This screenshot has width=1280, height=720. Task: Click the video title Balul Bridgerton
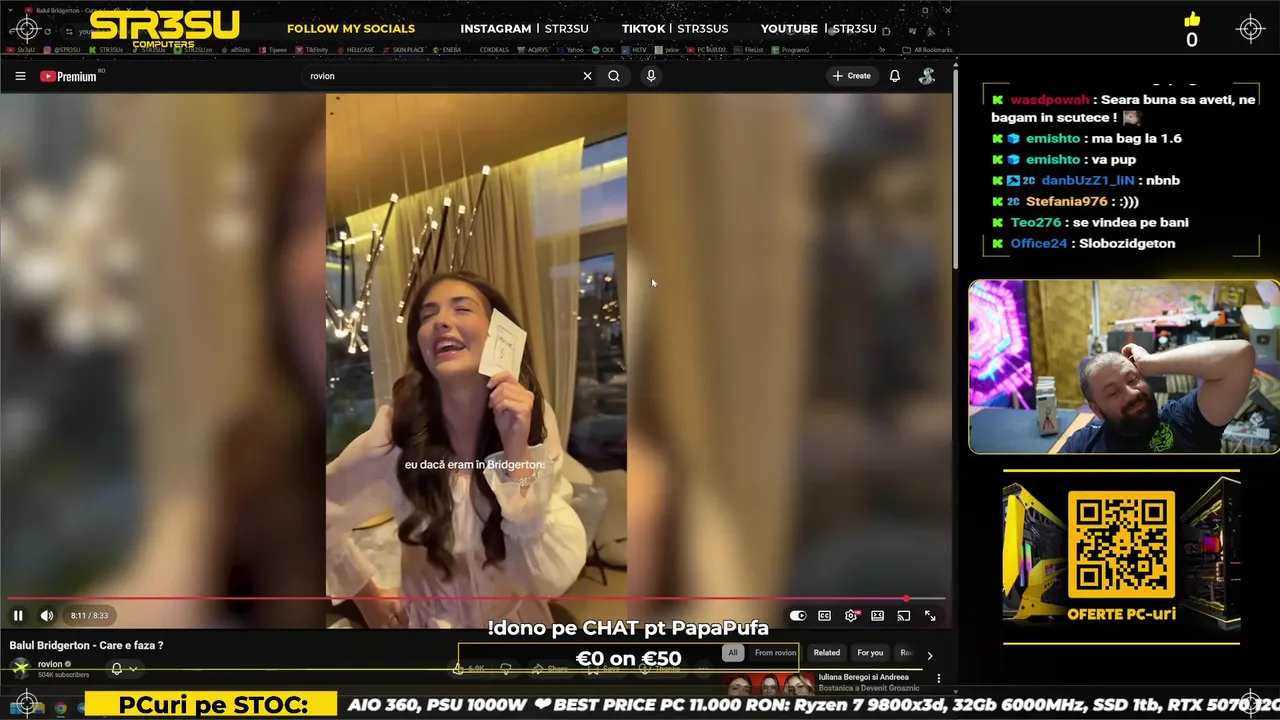pyautogui.click(x=86, y=646)
